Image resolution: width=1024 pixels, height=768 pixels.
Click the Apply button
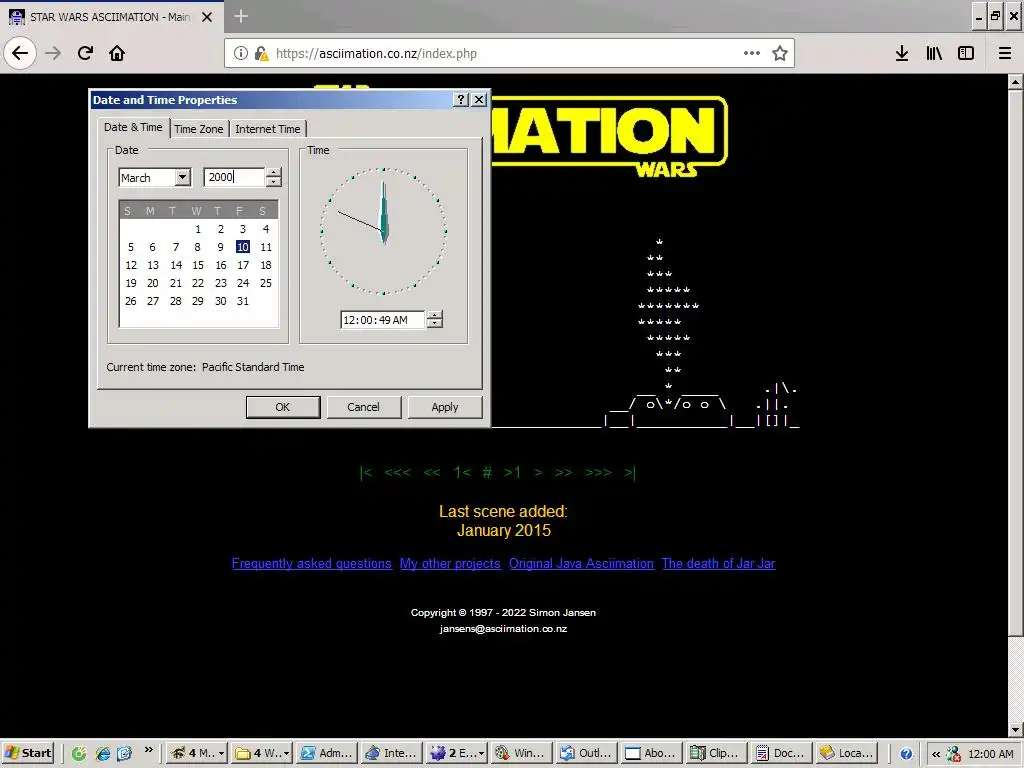click(x=445, y=407)
